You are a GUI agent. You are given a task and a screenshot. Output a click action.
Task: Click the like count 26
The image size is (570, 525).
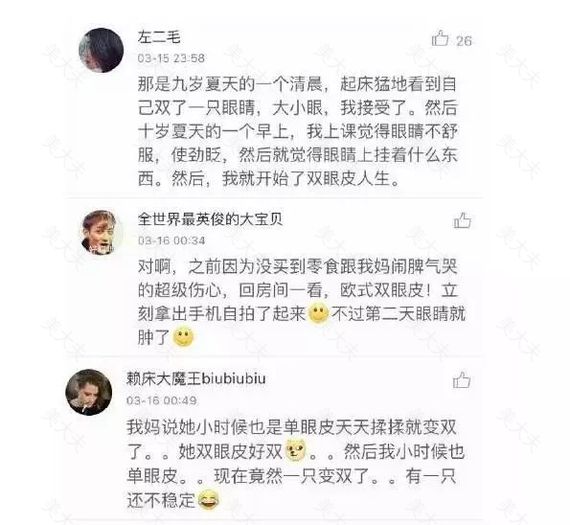(x=464, y=41)
